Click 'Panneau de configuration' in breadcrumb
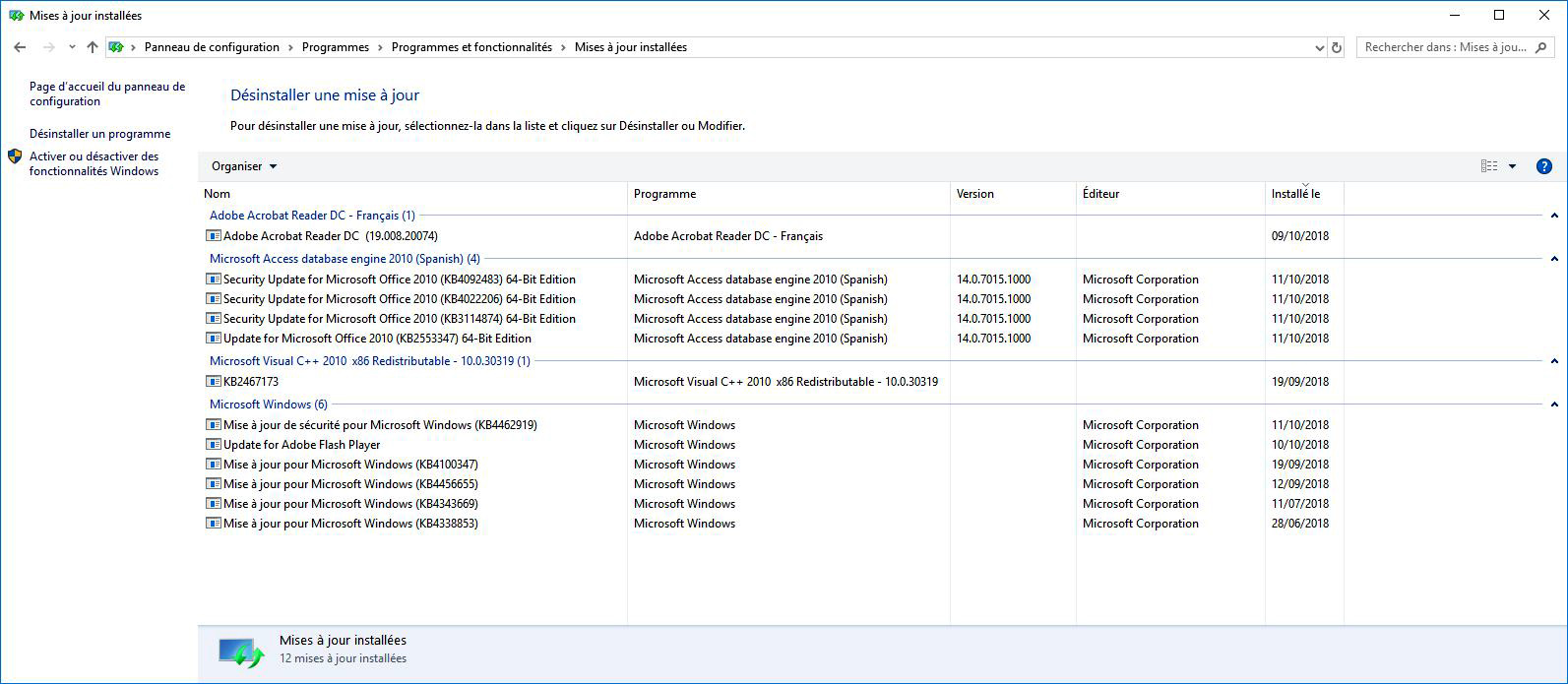The height and width of the screenshot is (684, 1568). coord(212,47)
